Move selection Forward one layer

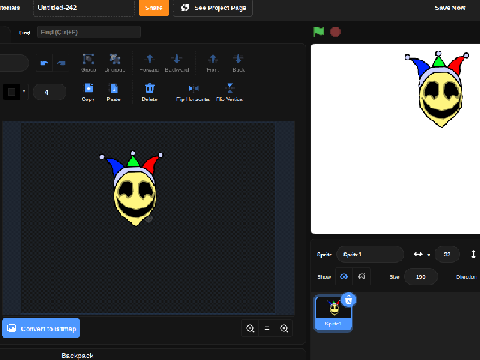pyautogui.click(x=150, y=63)
